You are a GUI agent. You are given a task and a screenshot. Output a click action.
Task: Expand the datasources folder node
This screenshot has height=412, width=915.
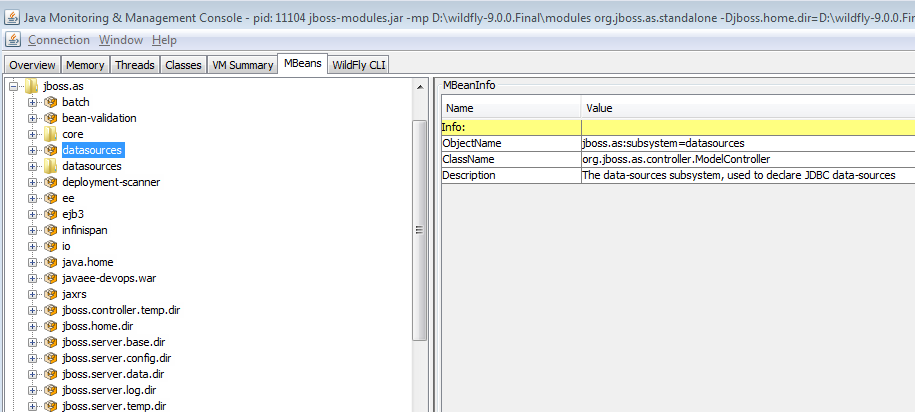(33, 166)
